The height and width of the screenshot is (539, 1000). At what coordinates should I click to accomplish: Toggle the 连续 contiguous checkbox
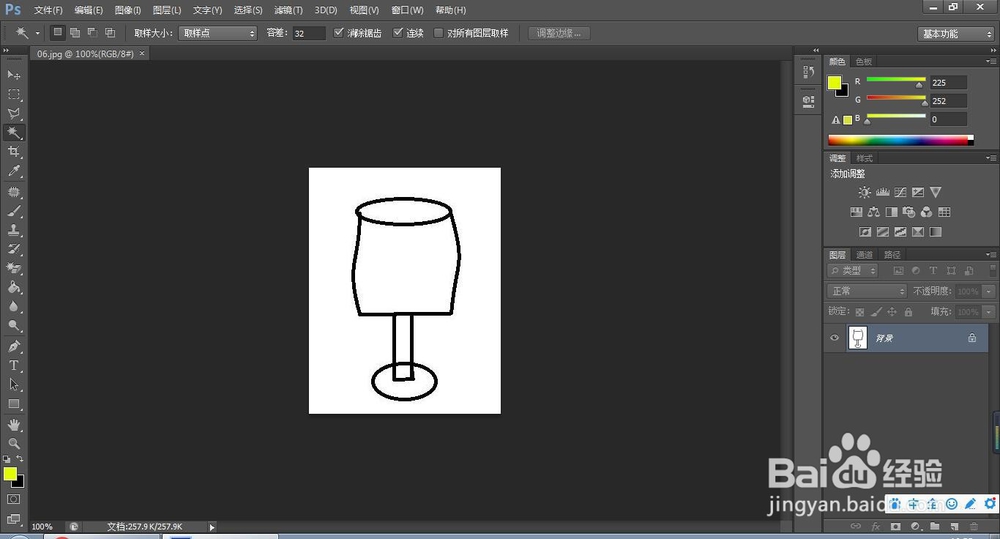point(398,33)
